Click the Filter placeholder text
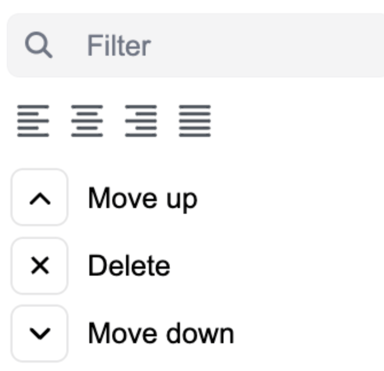The height and width of the screenshot is (371, 384). tap(119, 46)
